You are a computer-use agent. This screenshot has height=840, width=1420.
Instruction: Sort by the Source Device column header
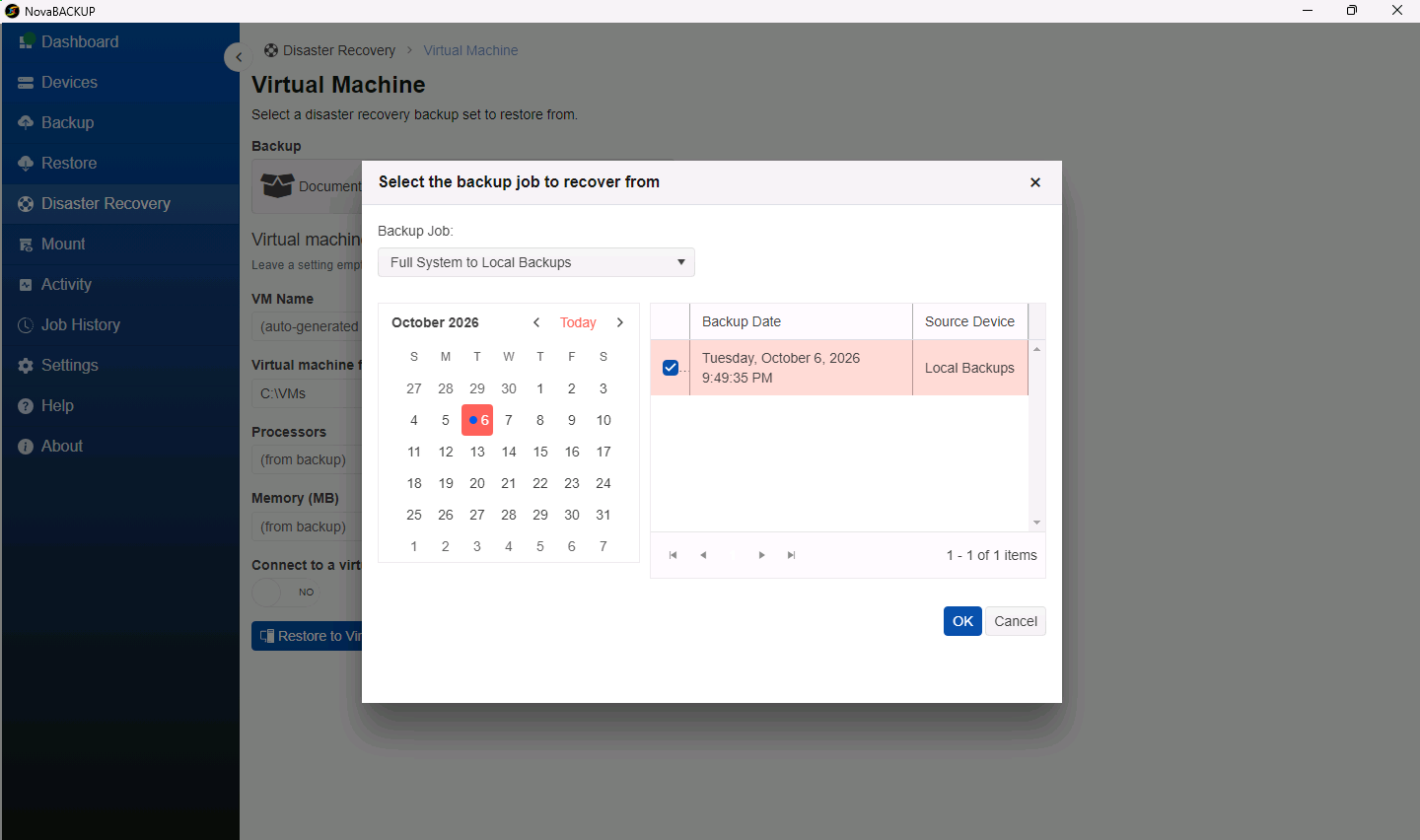point(970,321)
